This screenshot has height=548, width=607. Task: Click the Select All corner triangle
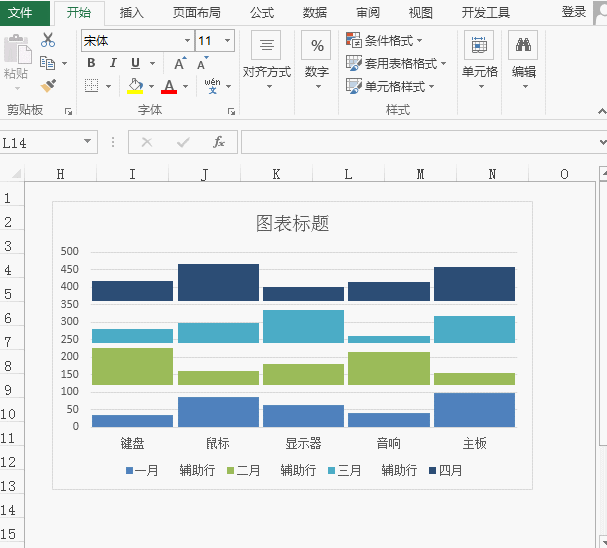click(x=16, y=173)
